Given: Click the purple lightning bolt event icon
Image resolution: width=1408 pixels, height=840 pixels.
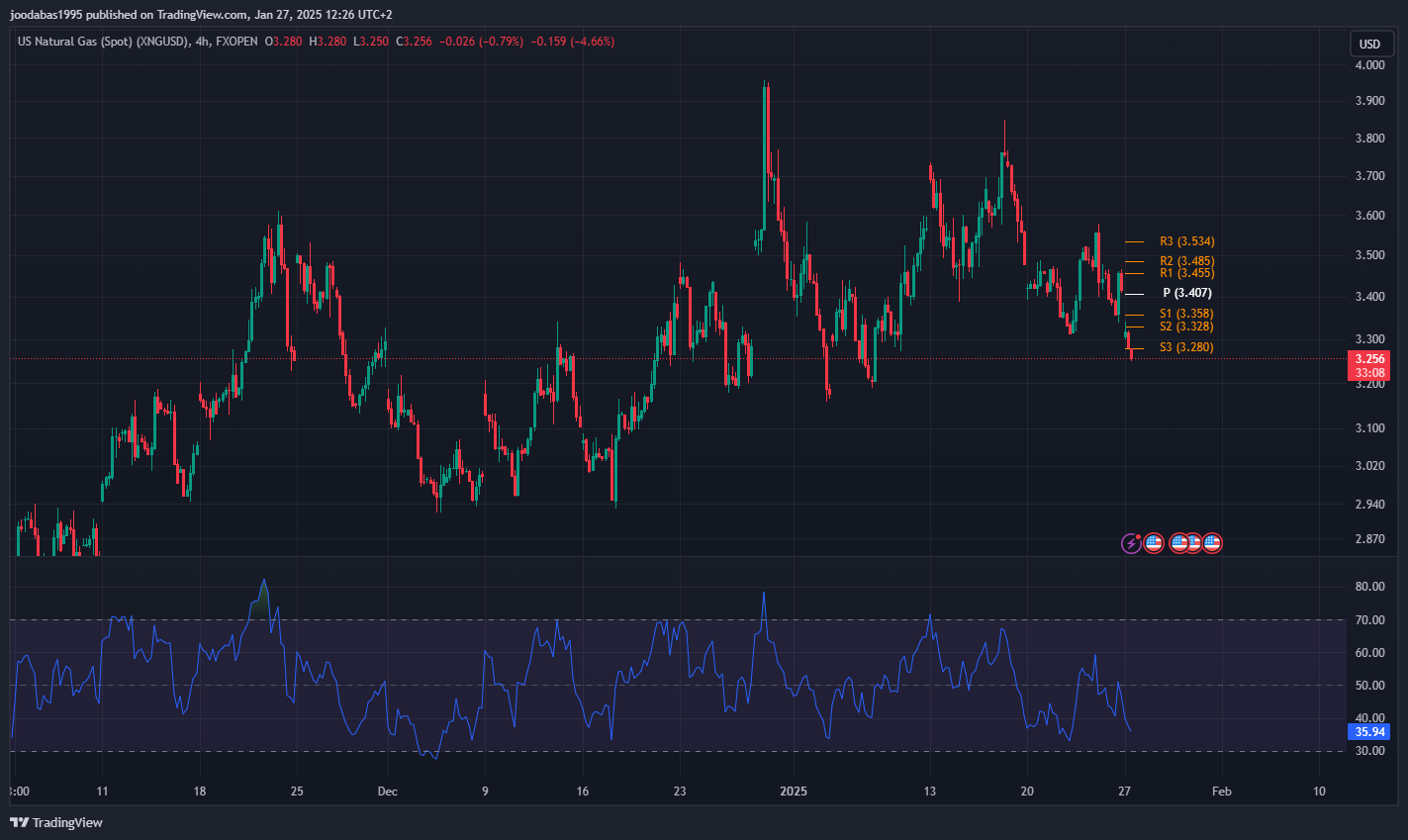Looking at the screenshot, I should pos(1130,542).
